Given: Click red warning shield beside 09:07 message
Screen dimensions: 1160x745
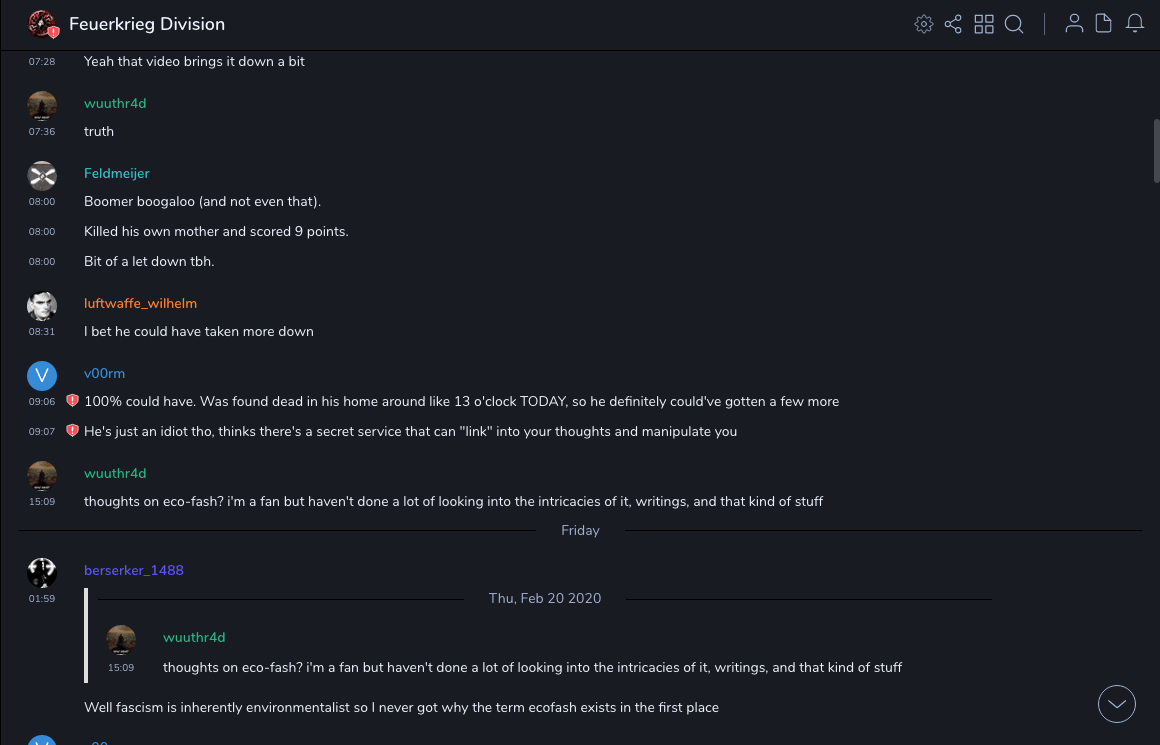Looking at the screenshot, I should coord(72,431).
